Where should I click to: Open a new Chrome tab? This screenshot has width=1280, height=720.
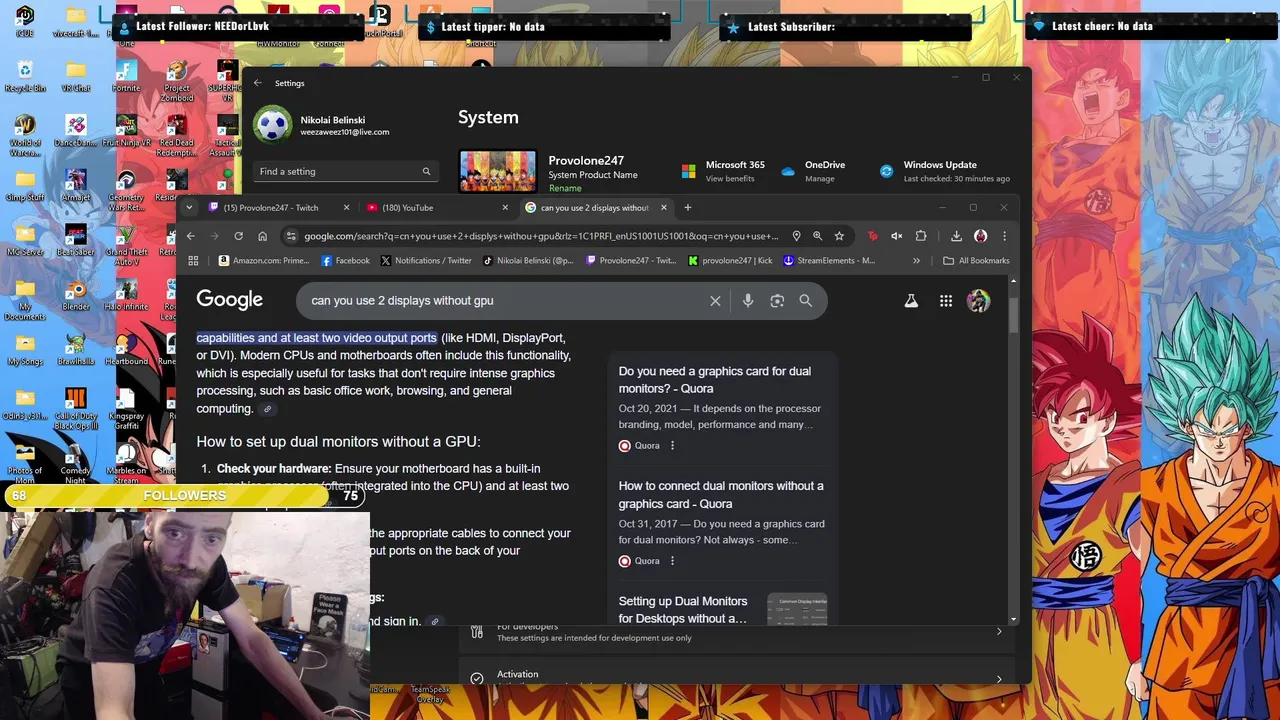pyautogui.click(x=687, y=208)
